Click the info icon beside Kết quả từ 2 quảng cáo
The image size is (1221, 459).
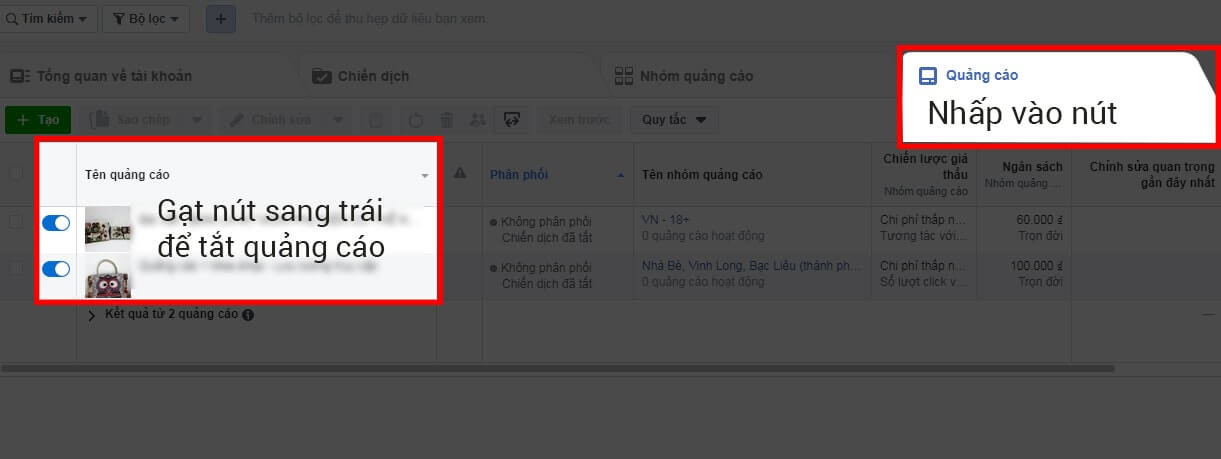coord(248,315)
